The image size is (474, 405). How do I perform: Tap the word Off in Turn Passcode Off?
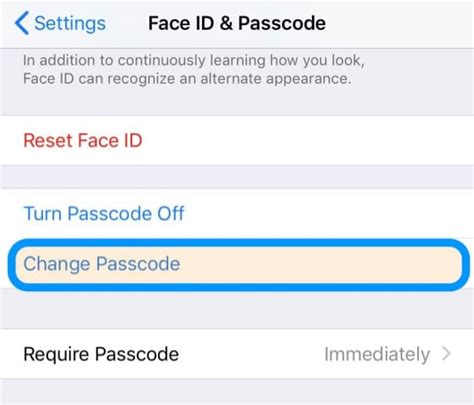tap(171, 213)
